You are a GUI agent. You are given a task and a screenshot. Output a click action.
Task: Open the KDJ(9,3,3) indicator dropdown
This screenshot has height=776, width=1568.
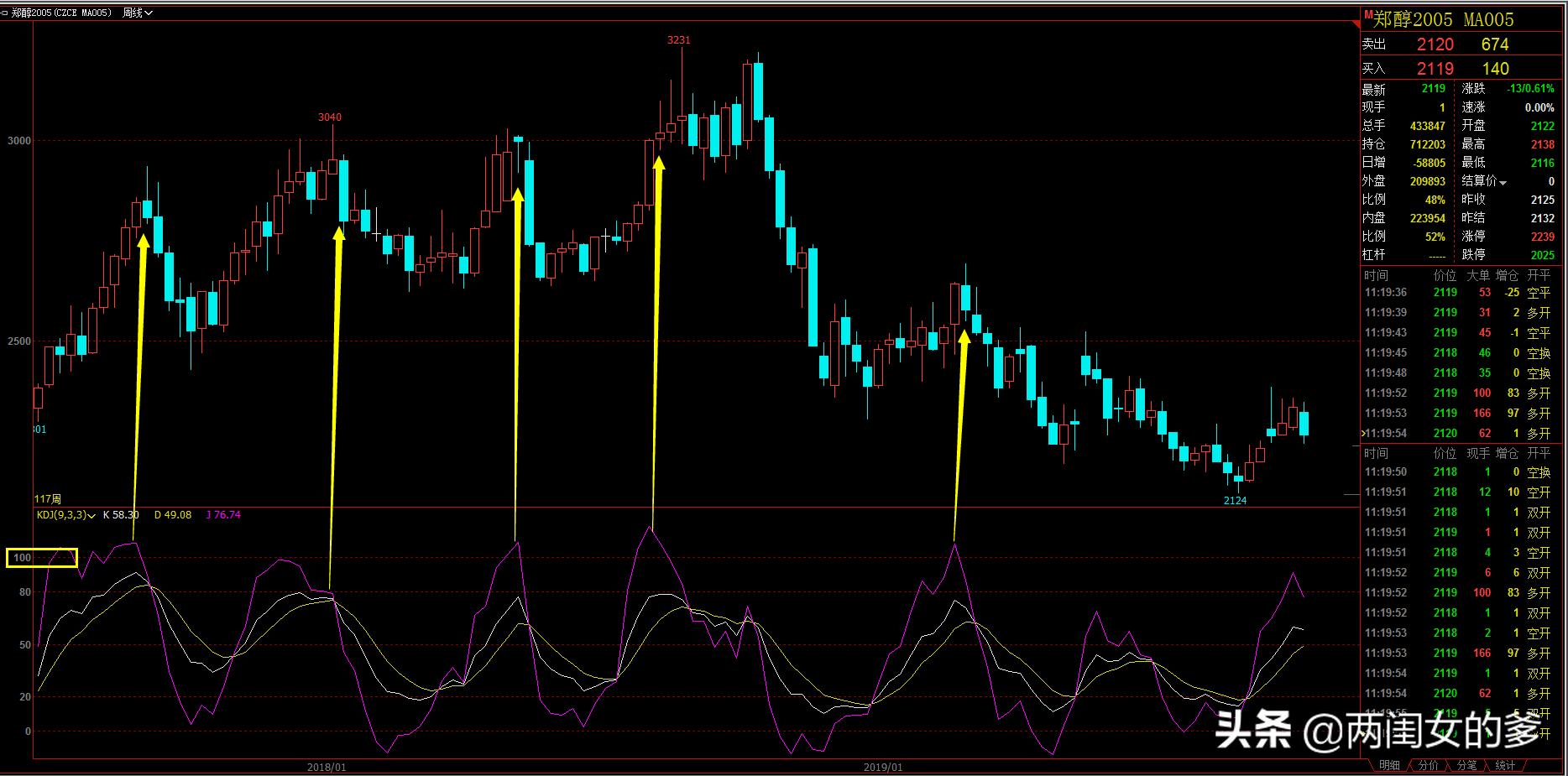(x=66, y=515)
